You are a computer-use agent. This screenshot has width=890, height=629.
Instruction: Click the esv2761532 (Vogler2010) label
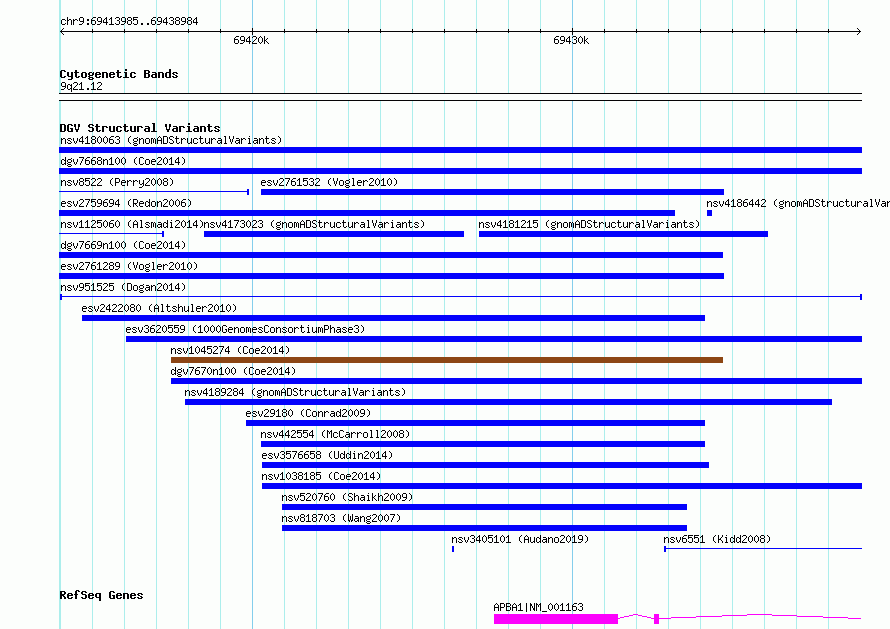coord(329,182)
